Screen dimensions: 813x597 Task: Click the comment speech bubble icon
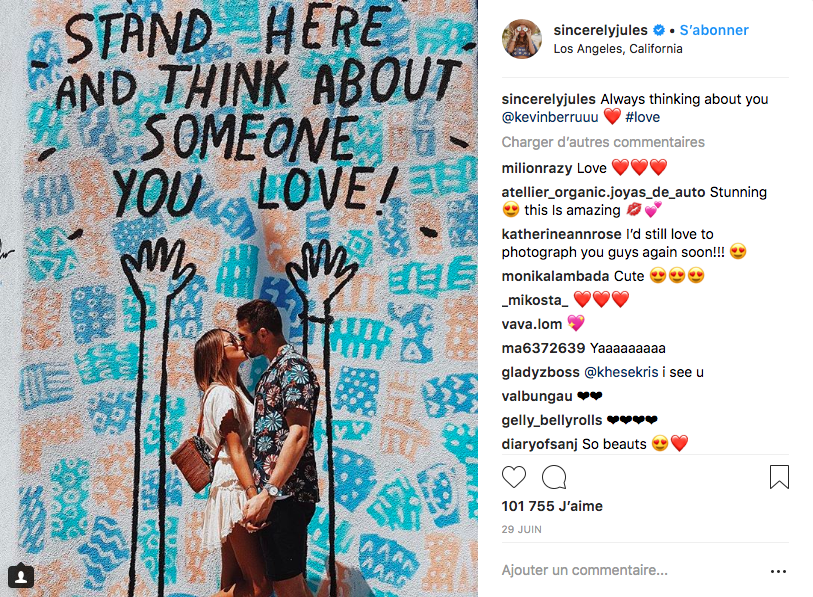tap(554, 477)
